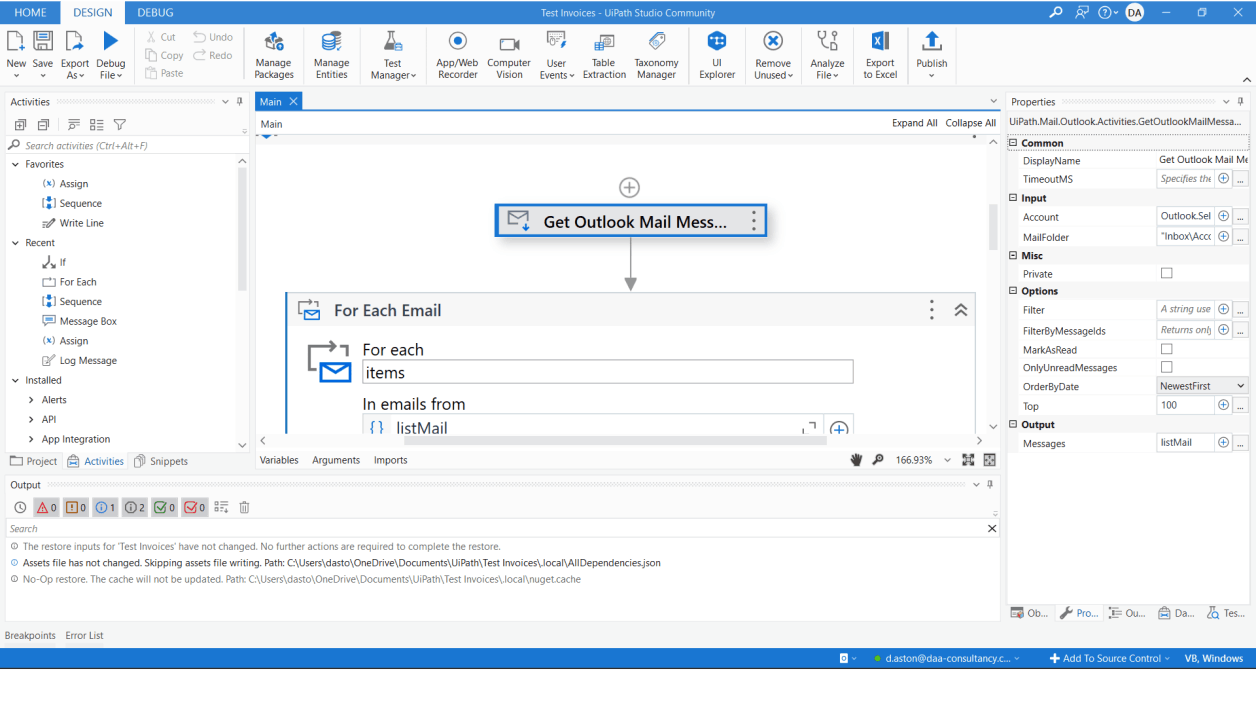The width and height of the screenshot is (1256, 707).
Task: Open the search icon in title bar
Action: (1056, 13)
